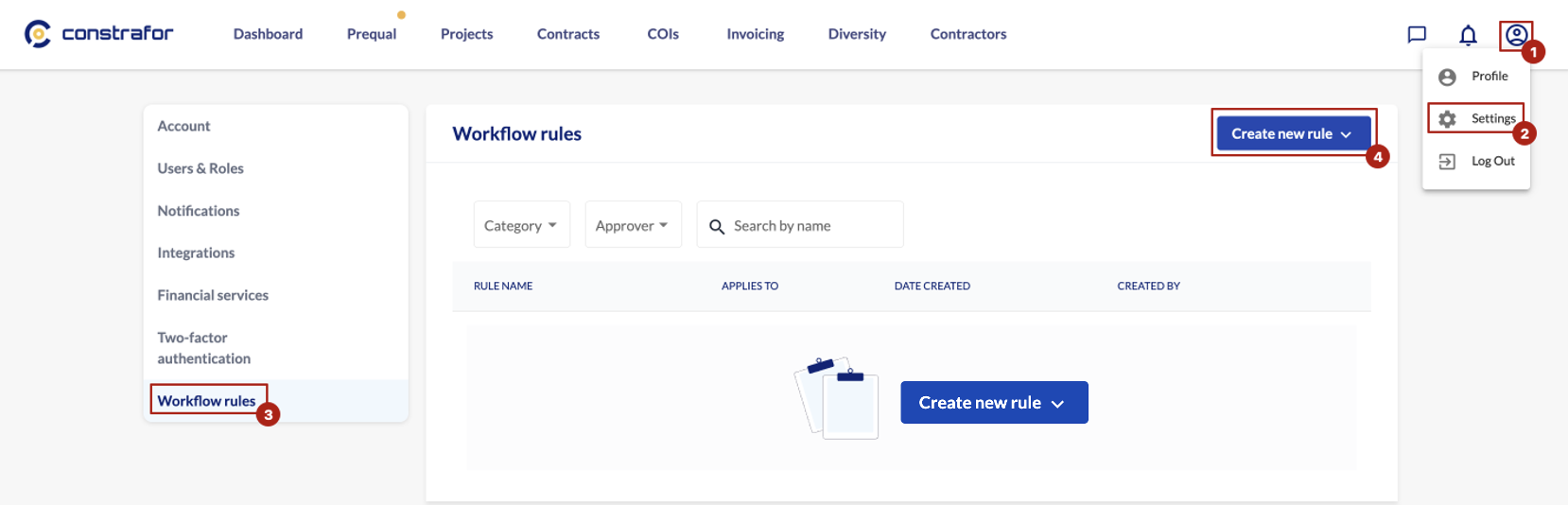Screen dimensions: 1568x505
Task: Click the search magnifier icon
Action: coord(717,226)
